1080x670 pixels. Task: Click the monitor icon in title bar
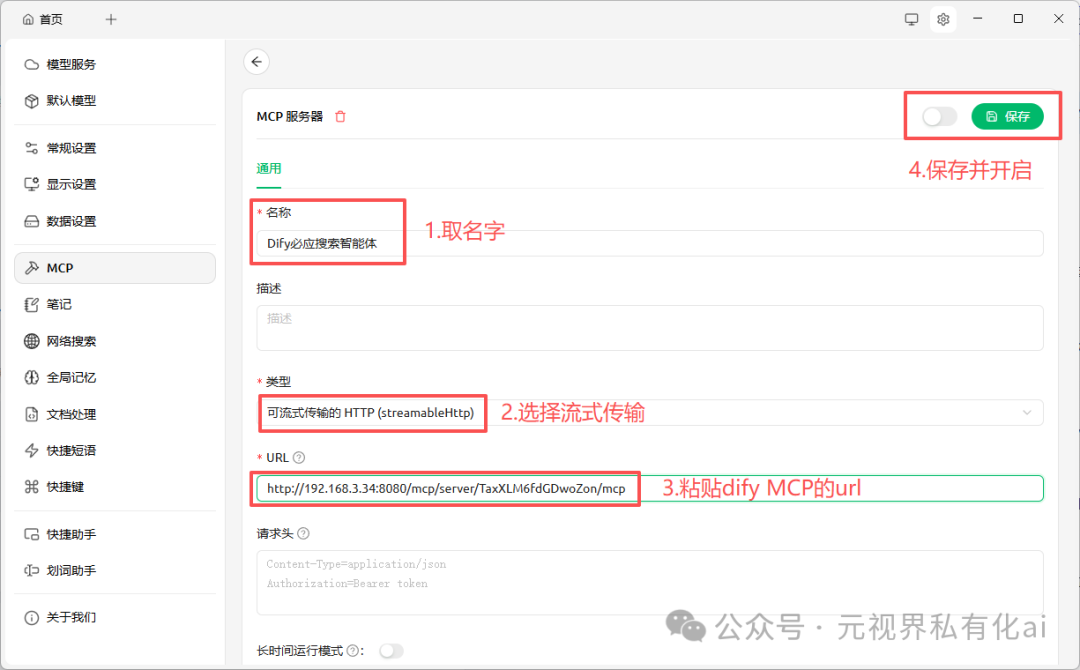click(911, 19)
